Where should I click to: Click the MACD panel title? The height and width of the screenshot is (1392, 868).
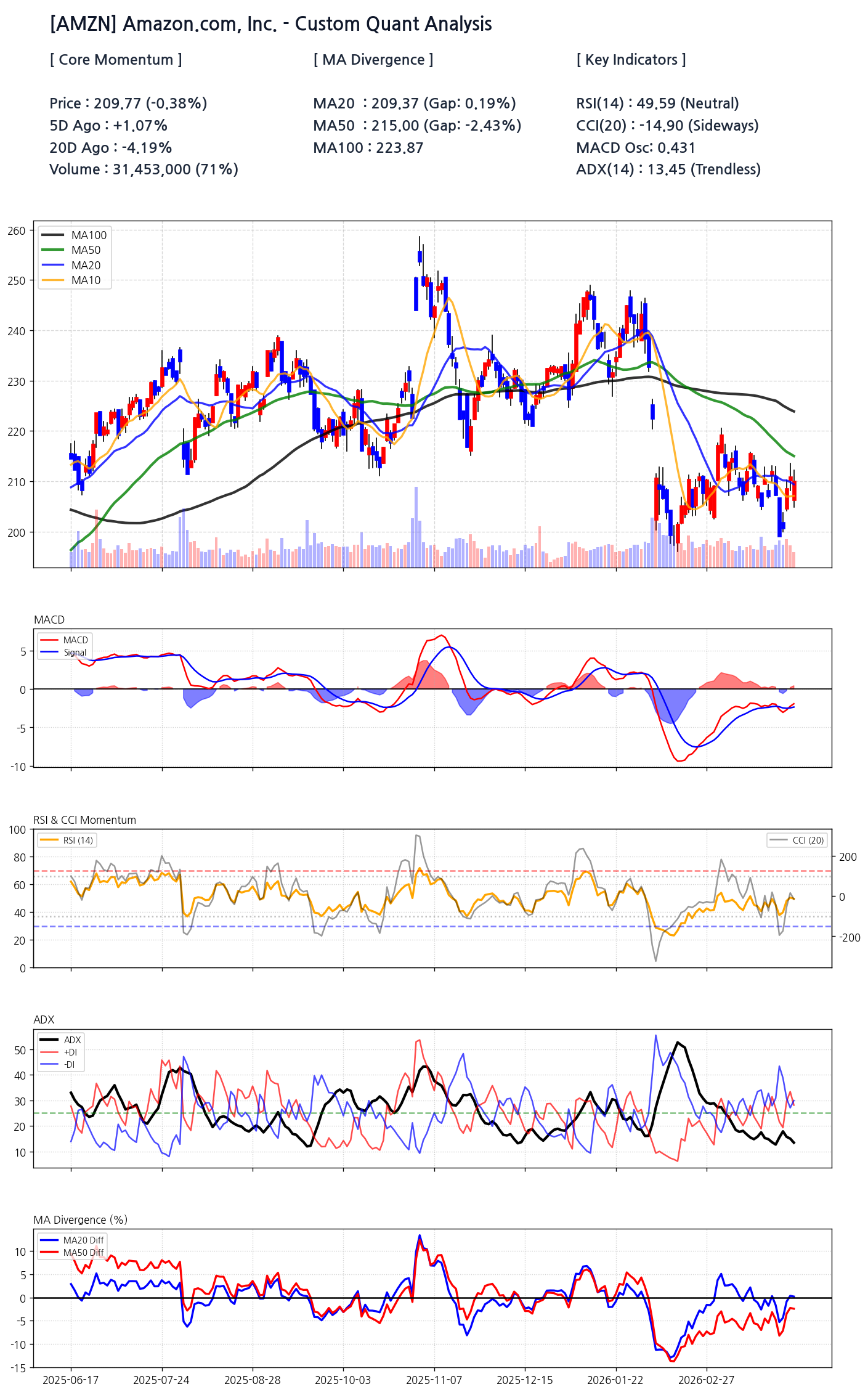tap(49, 620)
